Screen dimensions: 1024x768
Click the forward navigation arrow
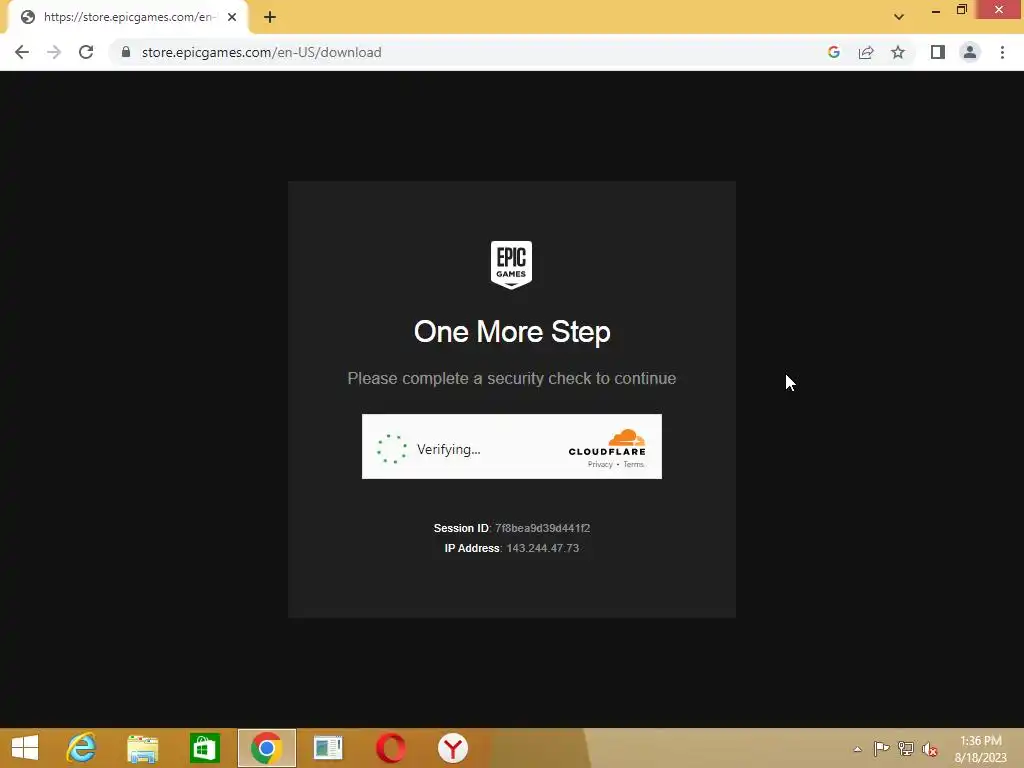coord(54,52)
